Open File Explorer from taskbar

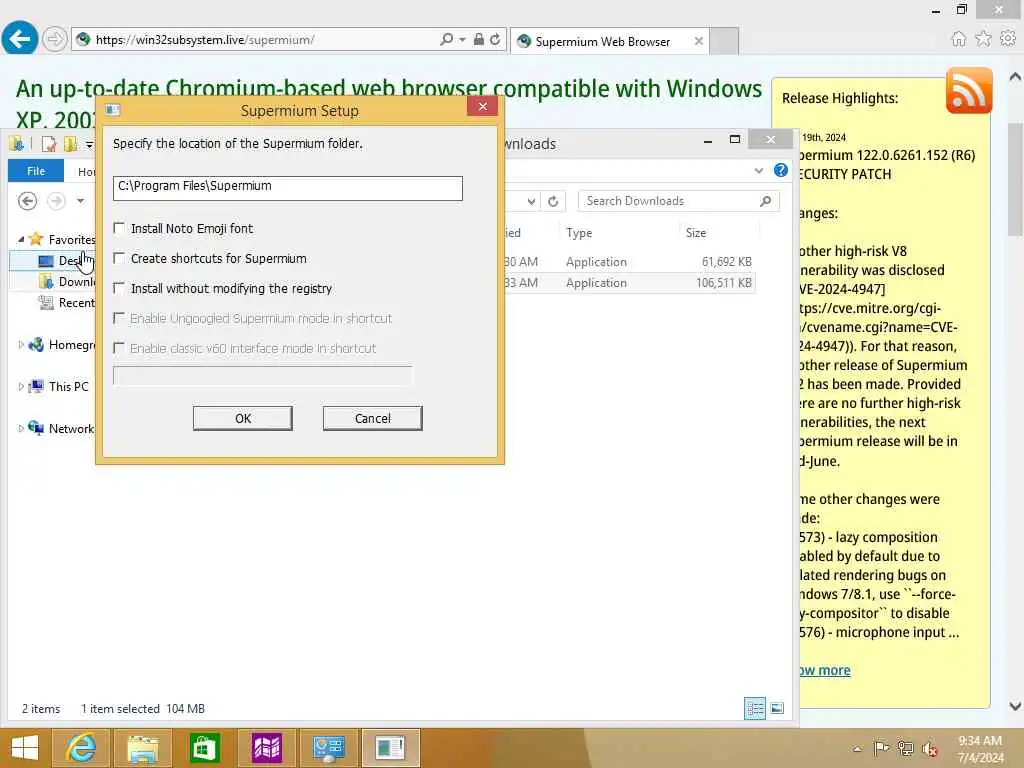[x=142, y=748]
